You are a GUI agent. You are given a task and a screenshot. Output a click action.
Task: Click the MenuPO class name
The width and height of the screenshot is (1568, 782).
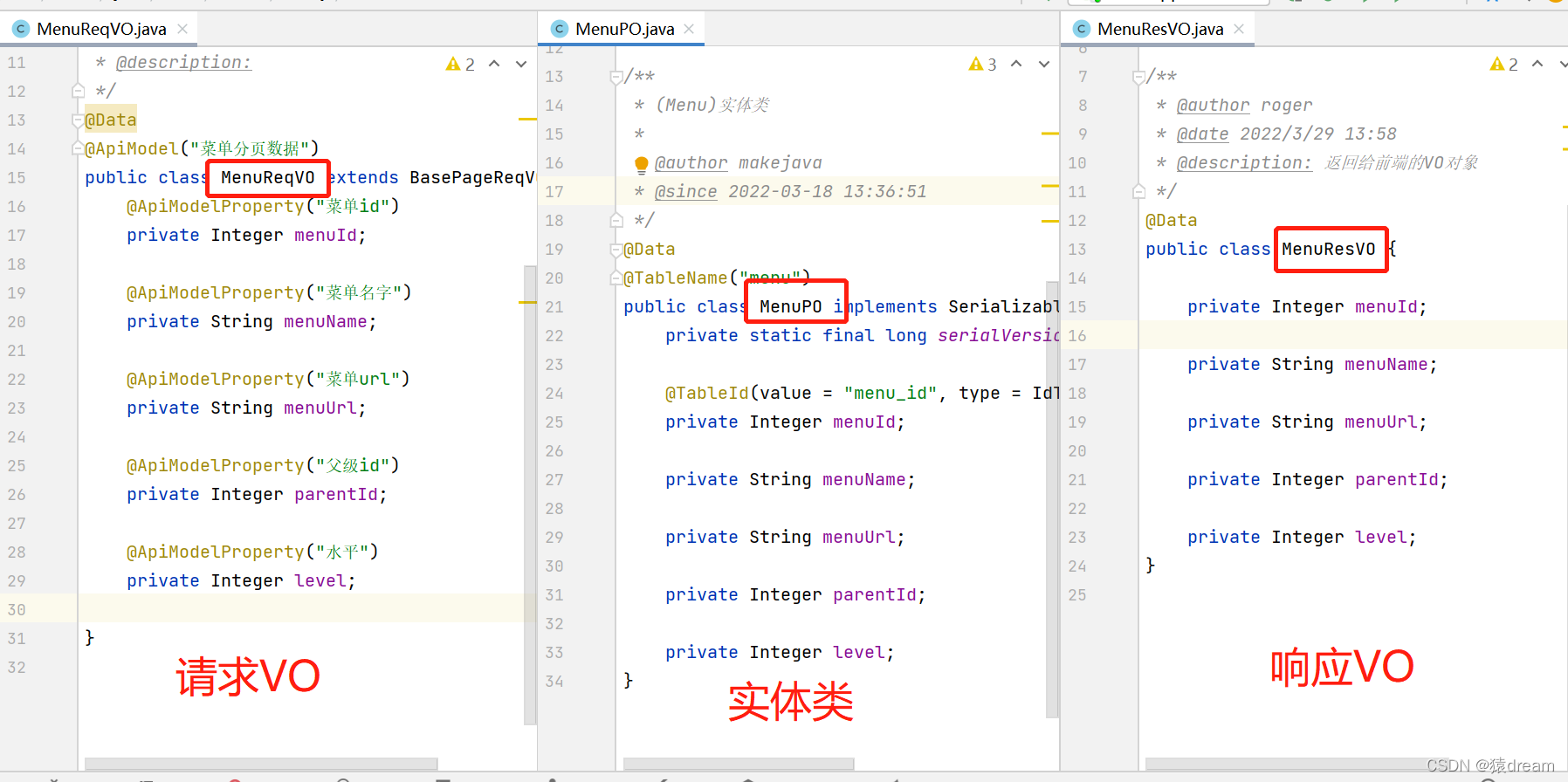click(790, 307)
